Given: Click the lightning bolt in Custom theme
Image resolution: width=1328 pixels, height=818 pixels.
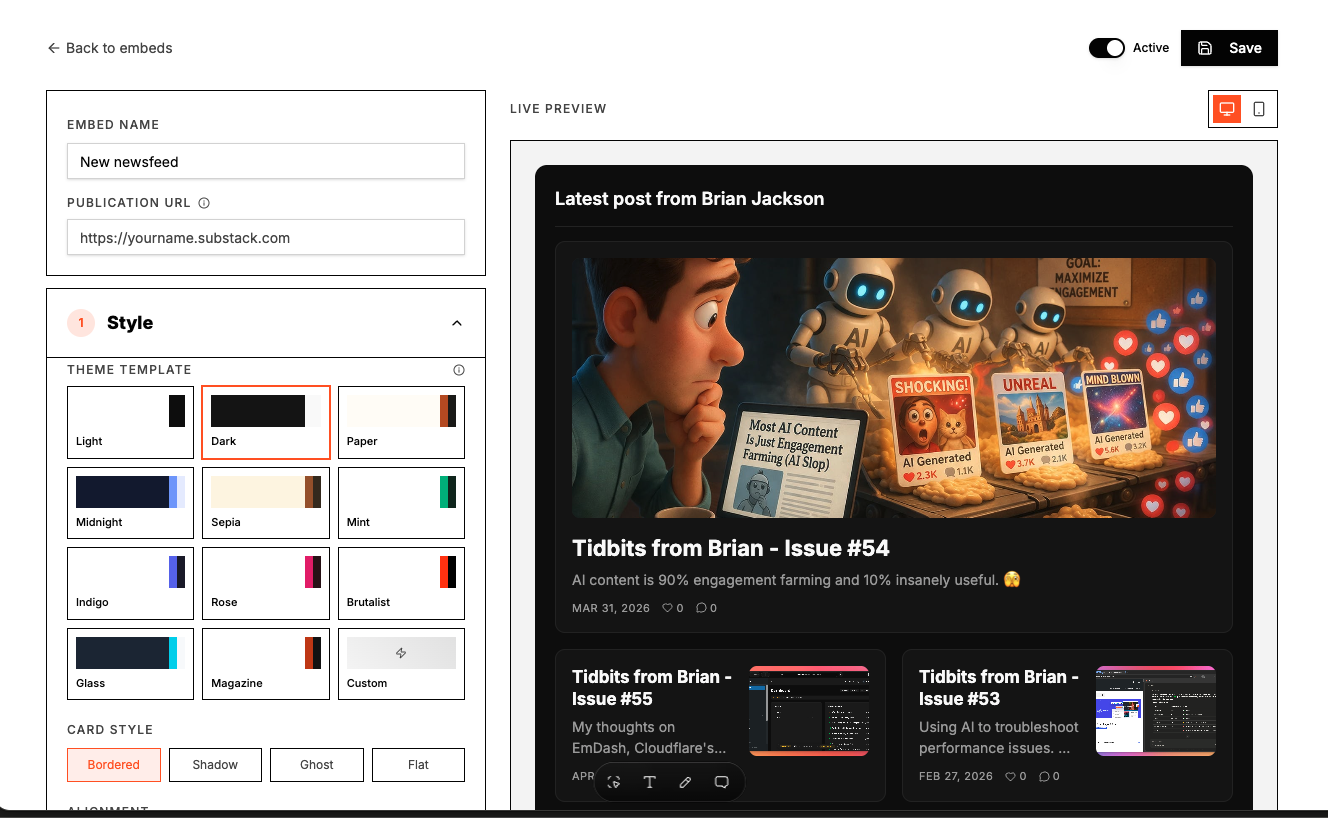Looking at the screenshot, I should [x=401, y=653].
